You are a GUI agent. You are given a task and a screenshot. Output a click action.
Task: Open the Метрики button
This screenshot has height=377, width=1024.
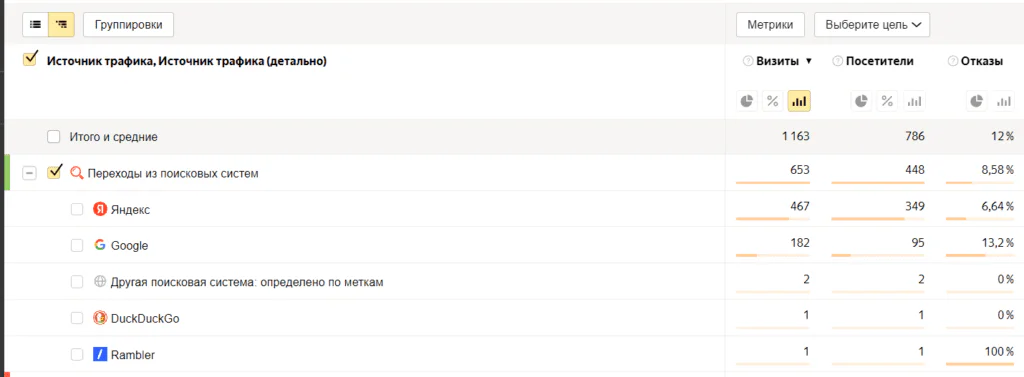(x=771, y=25)
